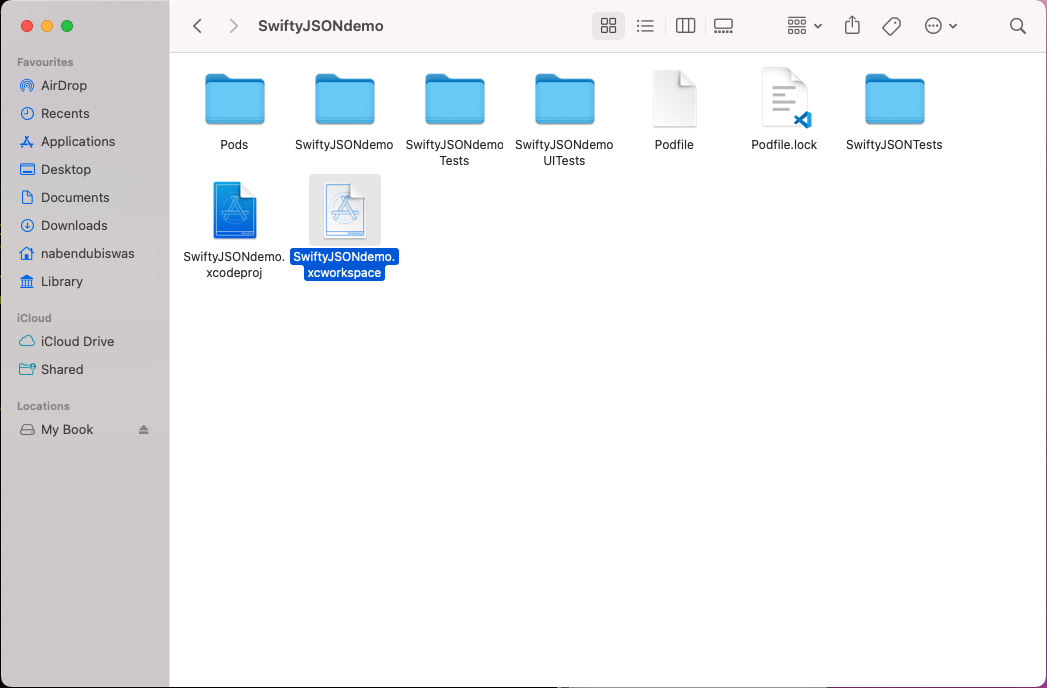Click the Favourites section header
Image resolution: width=1047 pixels, height=688 pixels.
tap(45, 62)
